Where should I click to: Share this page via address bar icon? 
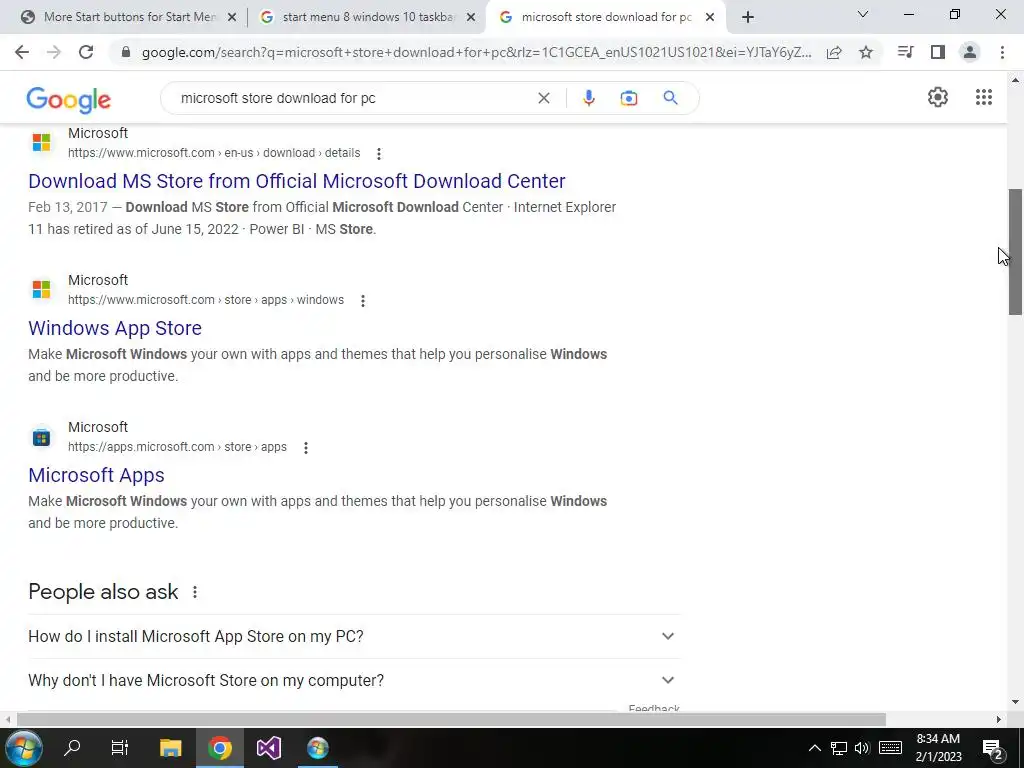point(834,52)
